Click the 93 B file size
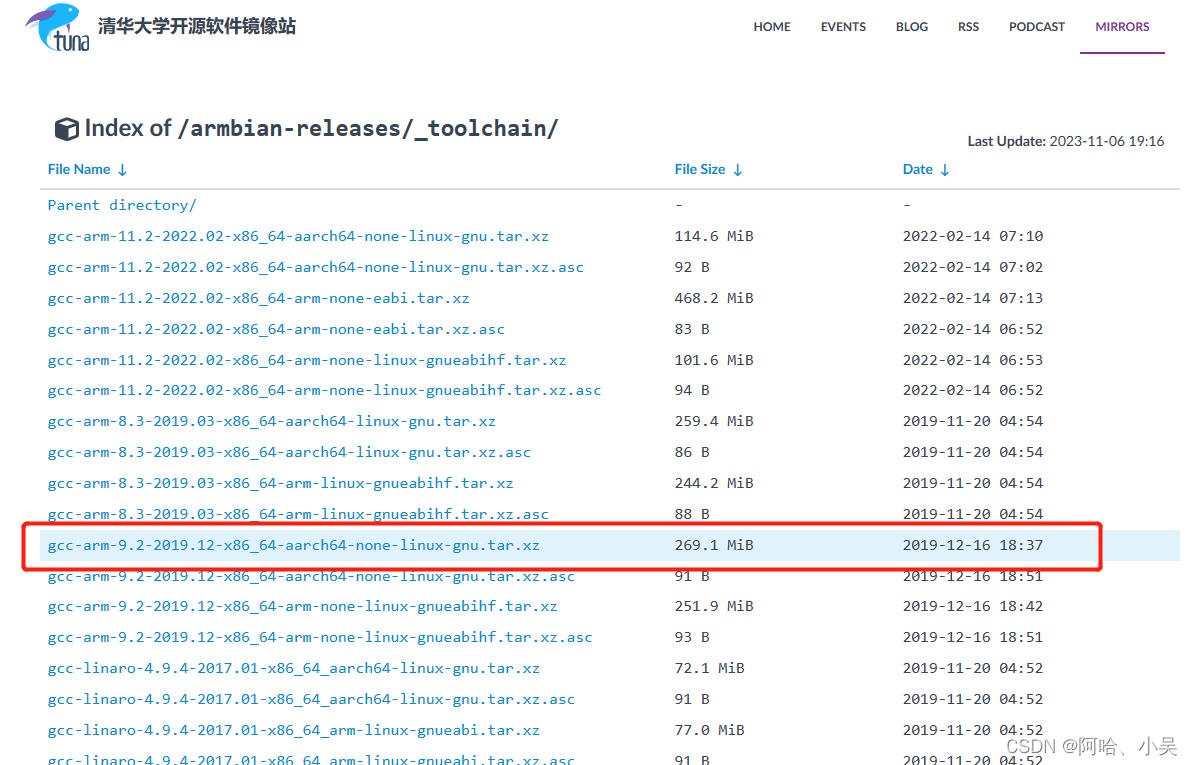This screenshot has width=1193, height=765. 692,637
